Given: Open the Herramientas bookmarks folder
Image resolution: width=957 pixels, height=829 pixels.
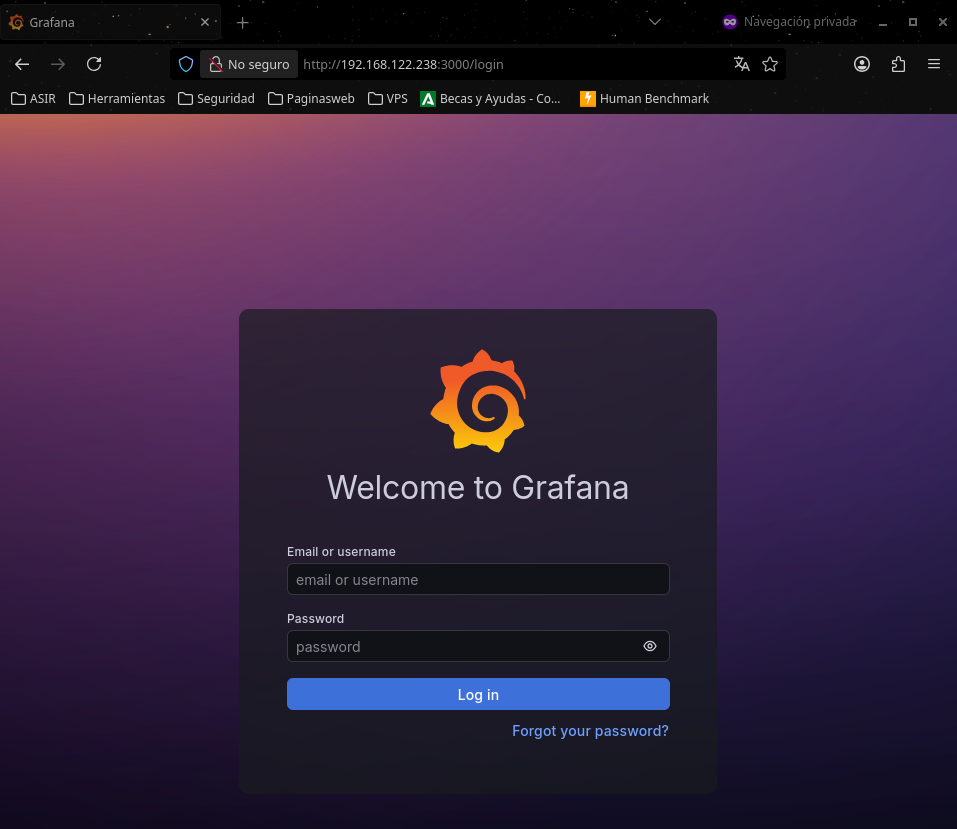Looking at the screenshot, I should (x=117, y=98).
